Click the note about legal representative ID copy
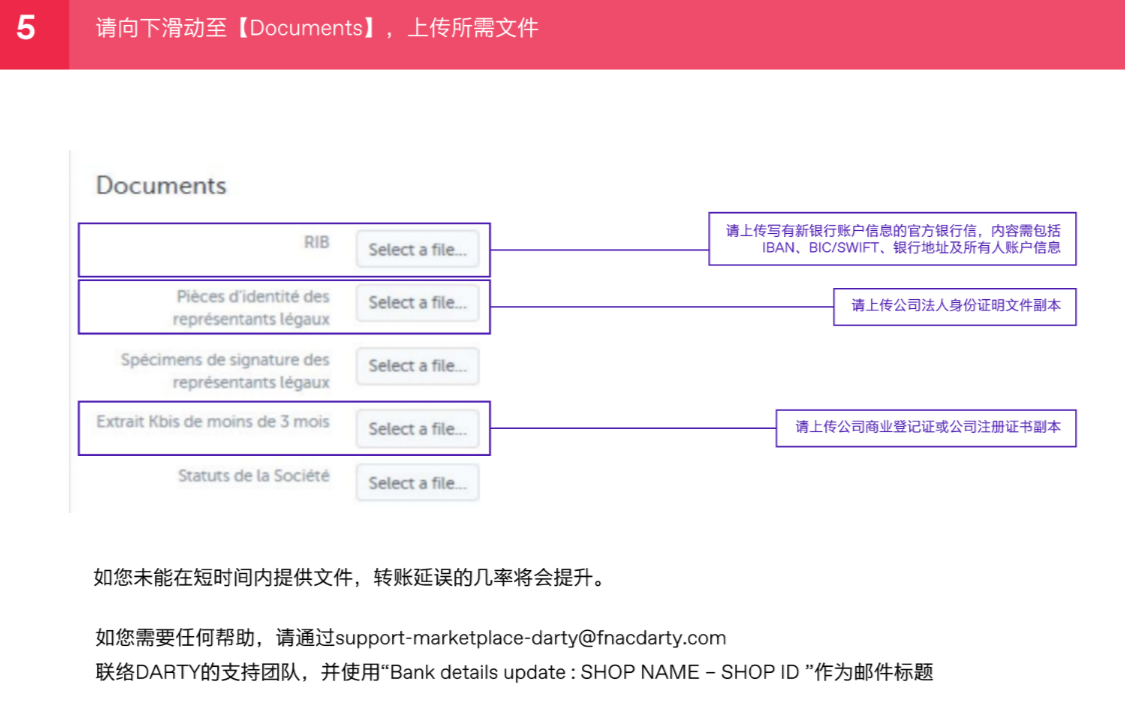 [x=955, y=307]
